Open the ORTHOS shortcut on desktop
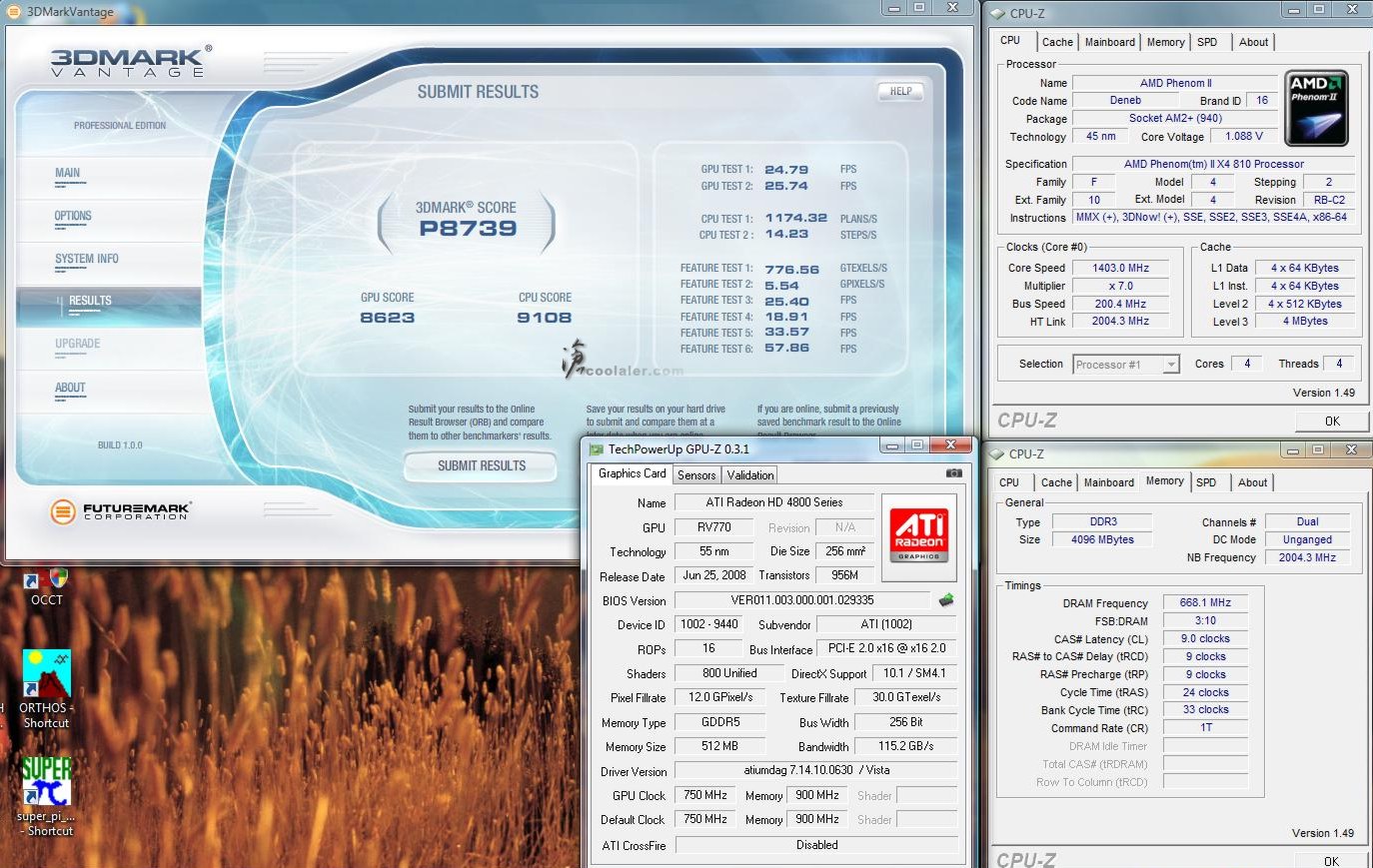This screenshot has width=1373, height=868. pos(46,689)
